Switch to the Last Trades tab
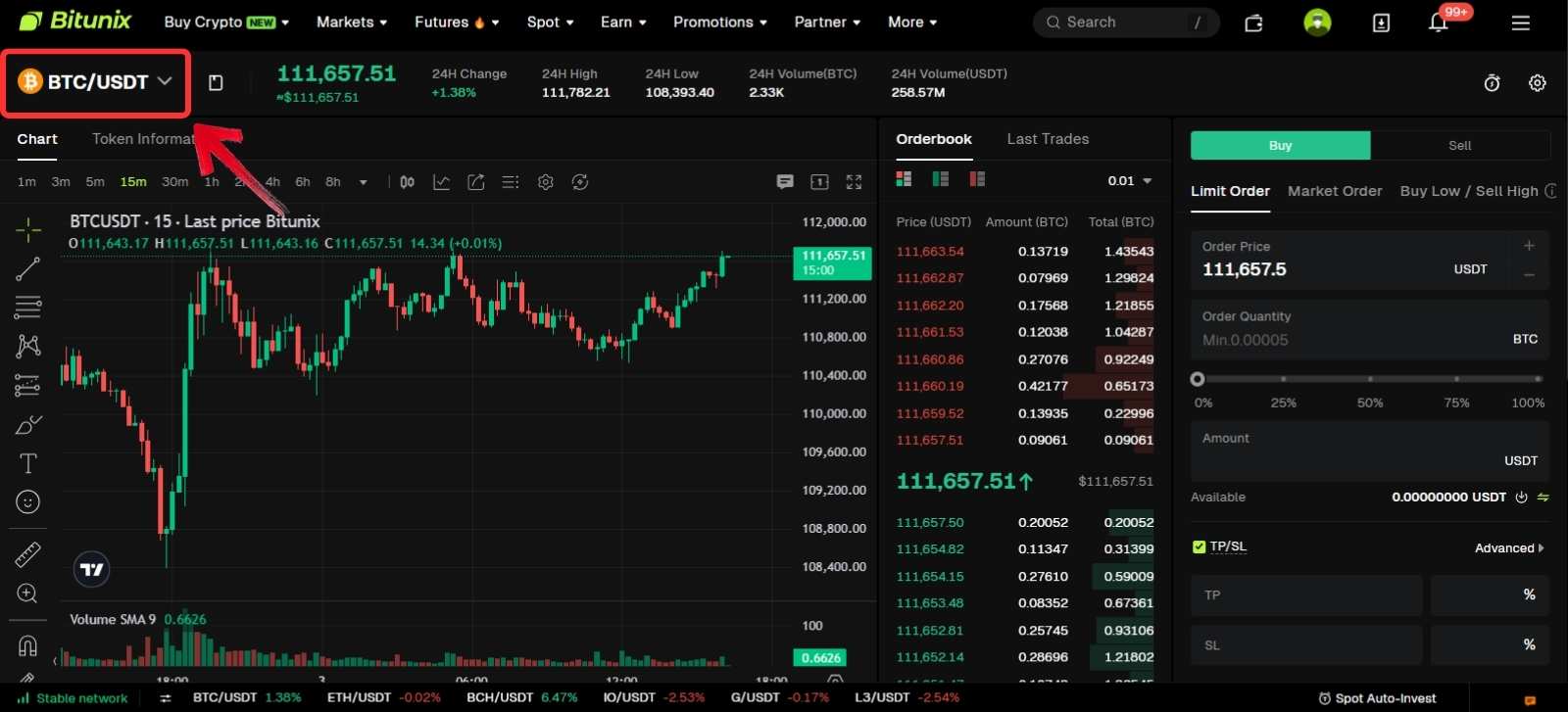The width and height of the screenshot is (1568, 712). (1048, 139)
